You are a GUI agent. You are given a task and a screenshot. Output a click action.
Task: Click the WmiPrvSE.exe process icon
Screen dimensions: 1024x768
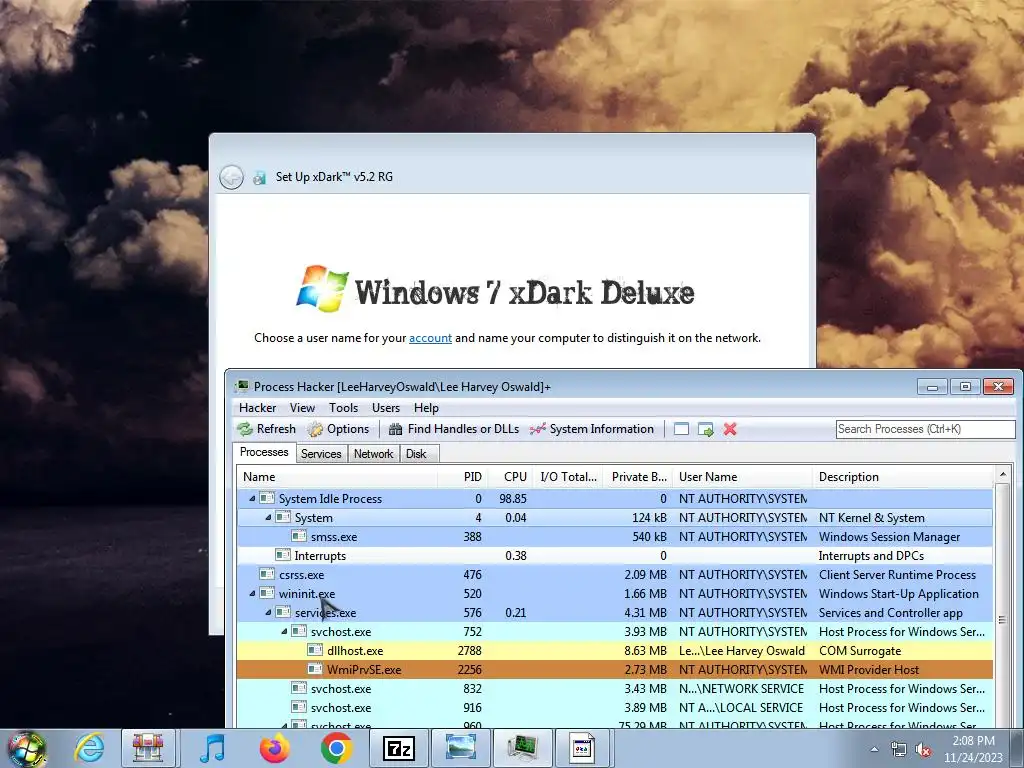315,669
